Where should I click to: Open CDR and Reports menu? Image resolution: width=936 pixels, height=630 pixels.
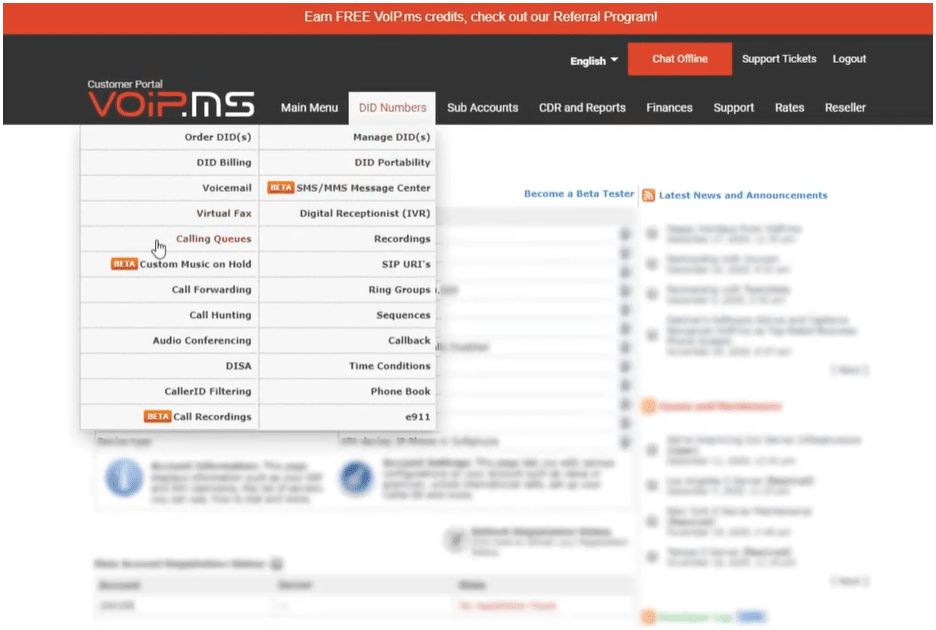(582, 107)
